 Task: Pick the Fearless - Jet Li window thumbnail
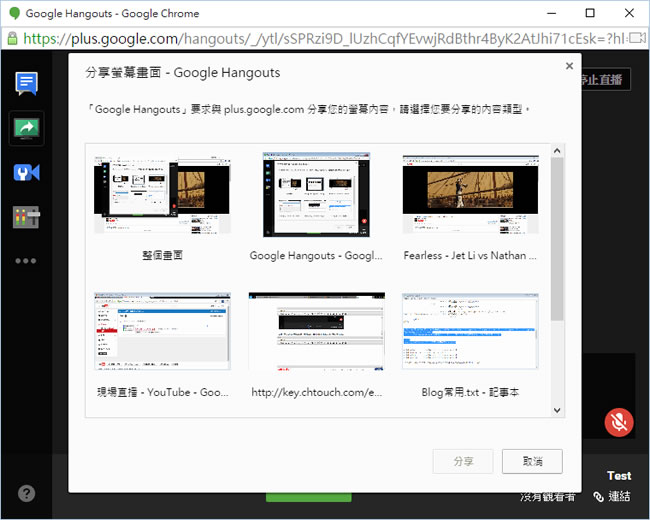pos(470,195)
